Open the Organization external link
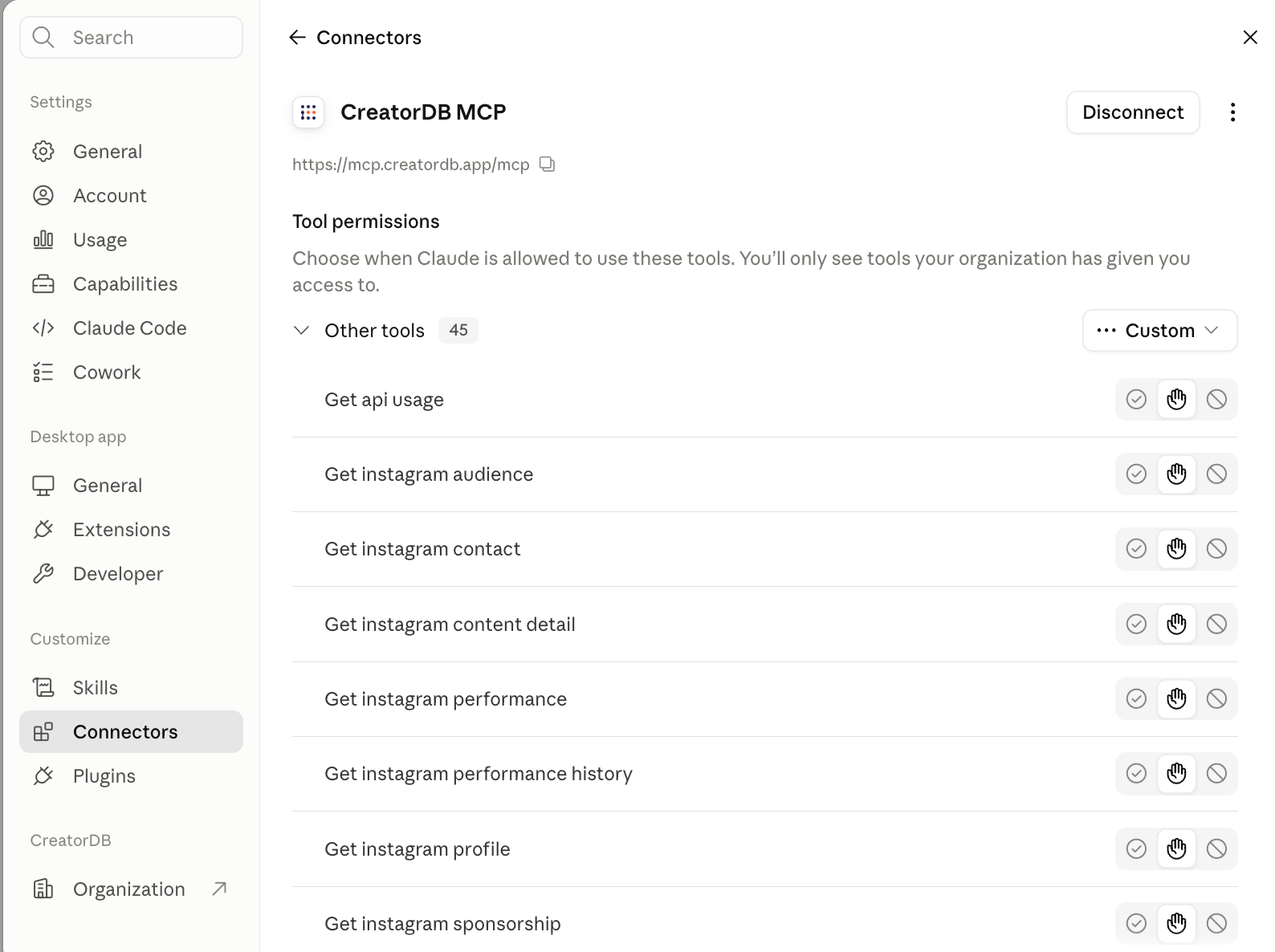Screen dimensions: 1275x952 click(131, 889)
